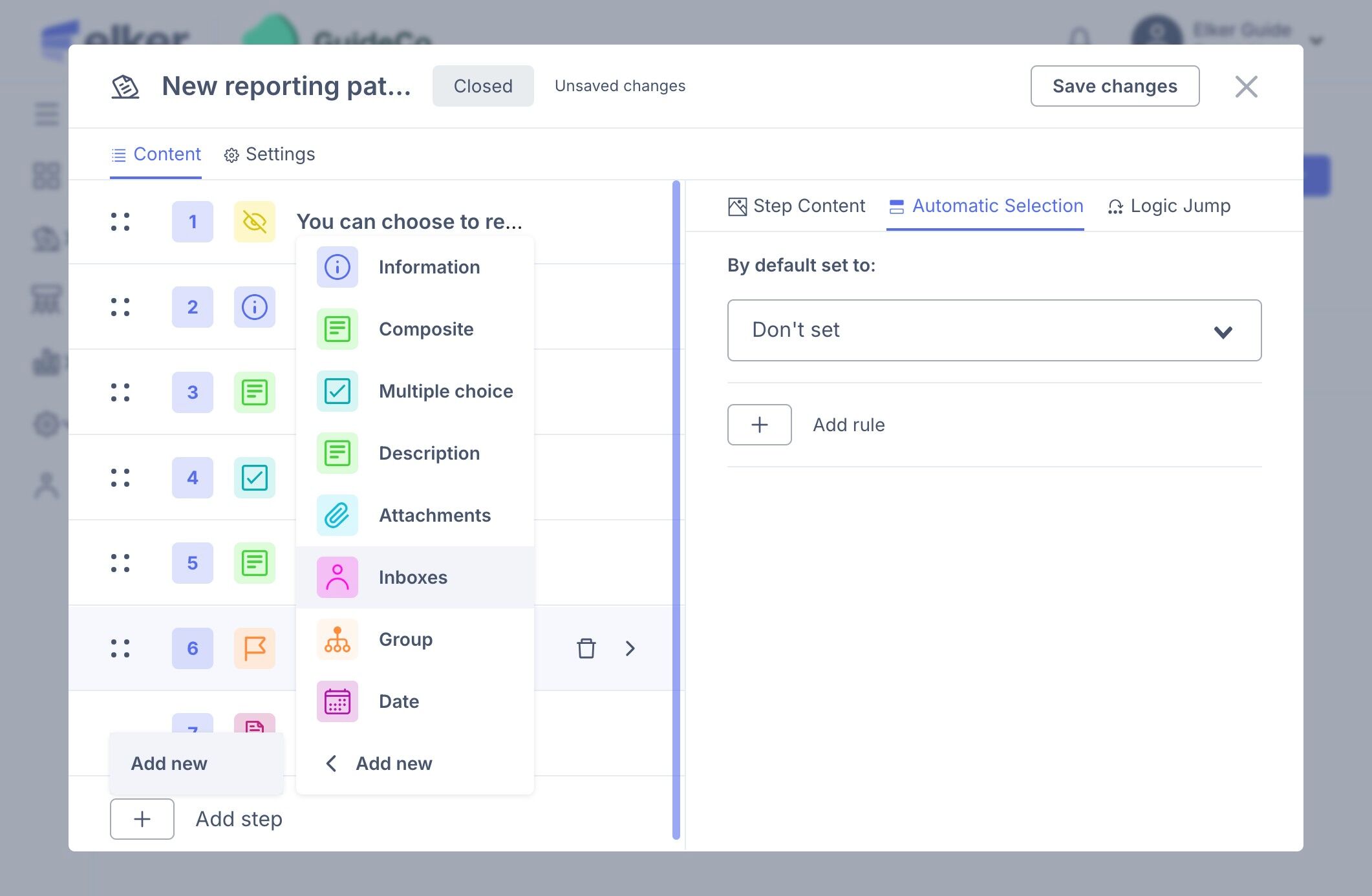Open the 'Don't set' default dropdown
Image resolution: width=1372 pixels, height=896 pixels.
pos(994,330)
